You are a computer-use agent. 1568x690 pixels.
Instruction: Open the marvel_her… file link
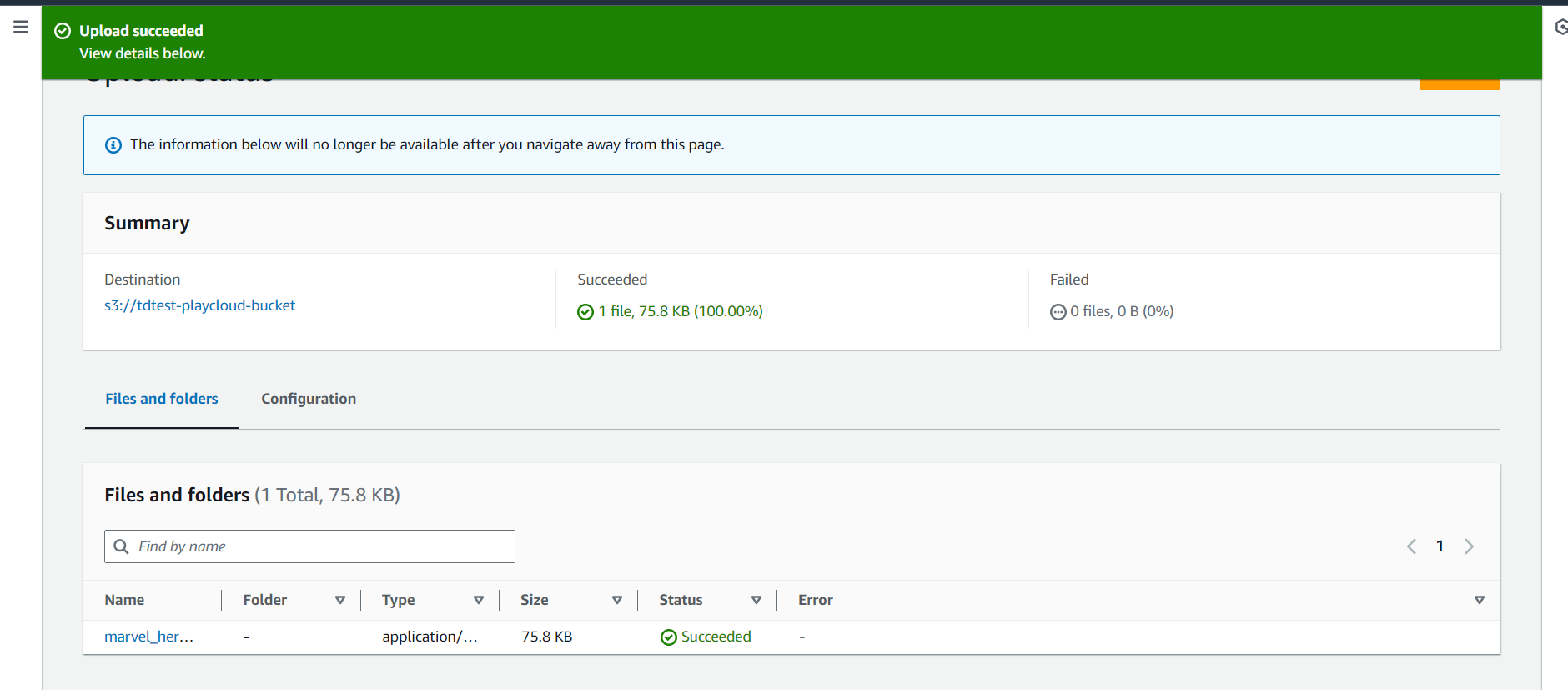point(148,637)
